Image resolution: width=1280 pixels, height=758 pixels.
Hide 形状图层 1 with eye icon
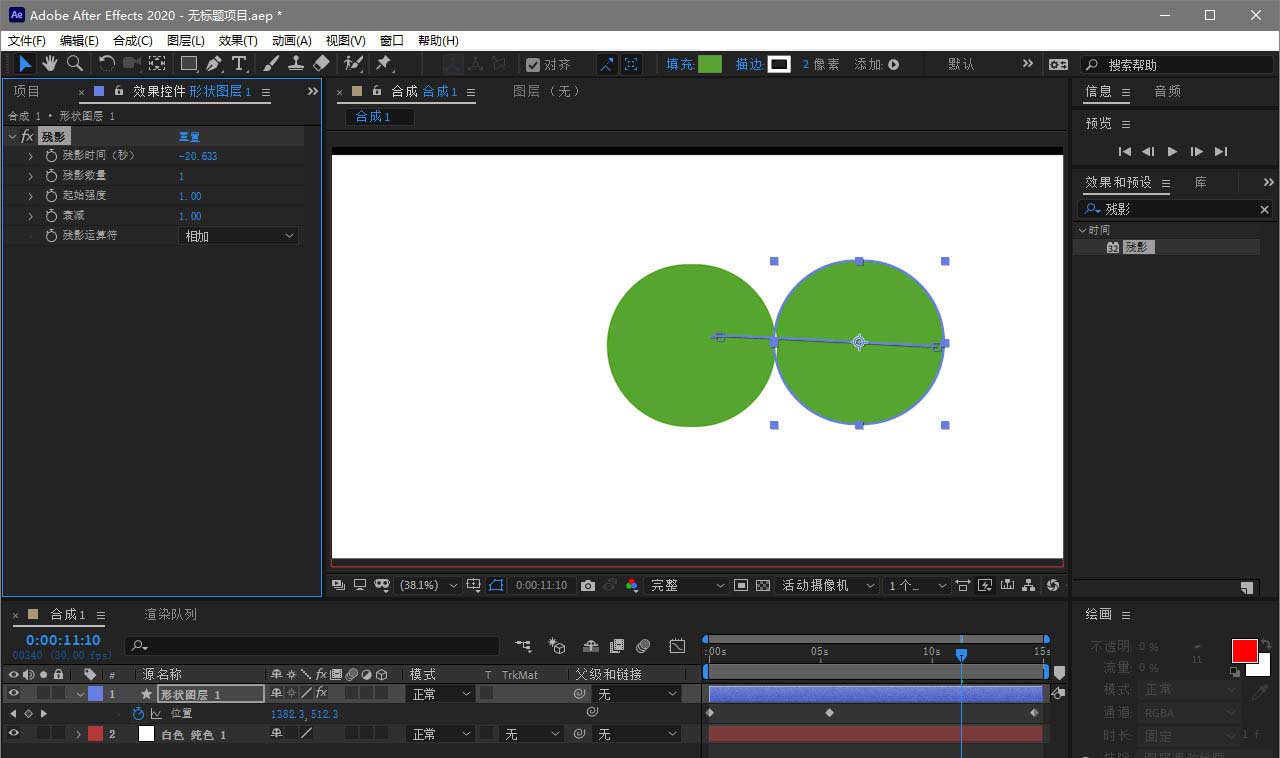(x=14, y=693)
